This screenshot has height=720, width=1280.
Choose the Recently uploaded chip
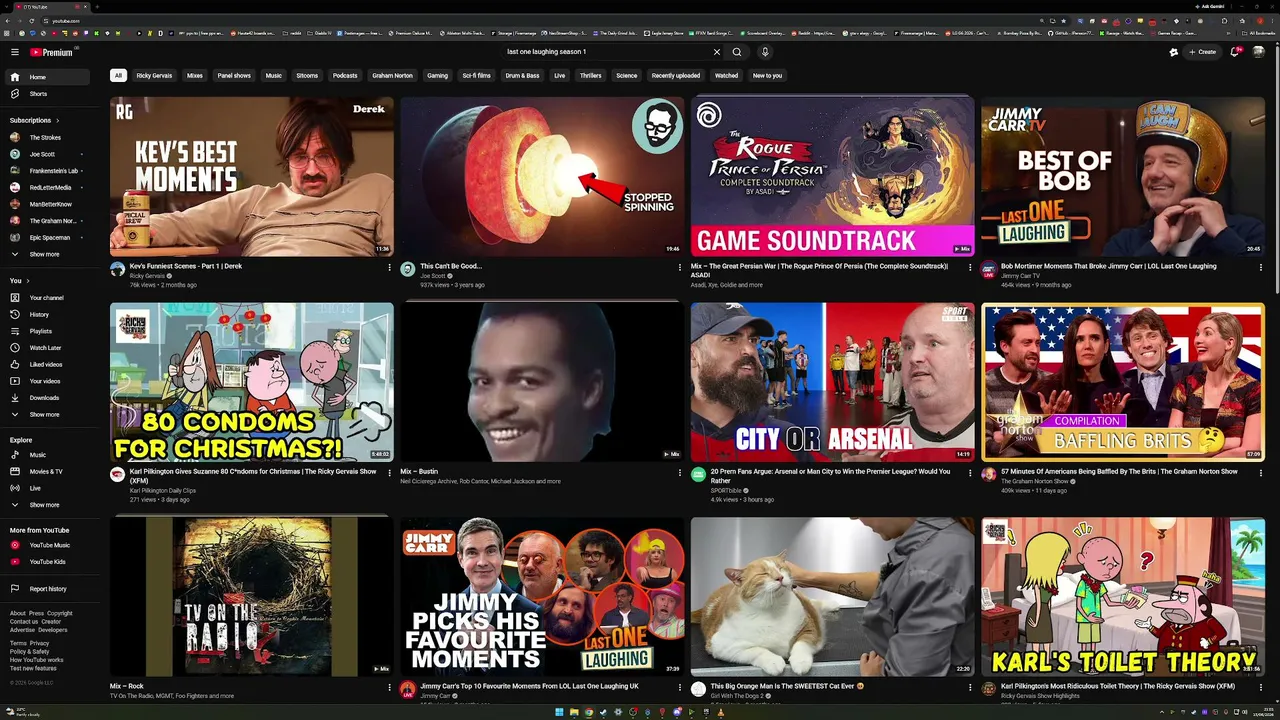[x=676, y=76]
